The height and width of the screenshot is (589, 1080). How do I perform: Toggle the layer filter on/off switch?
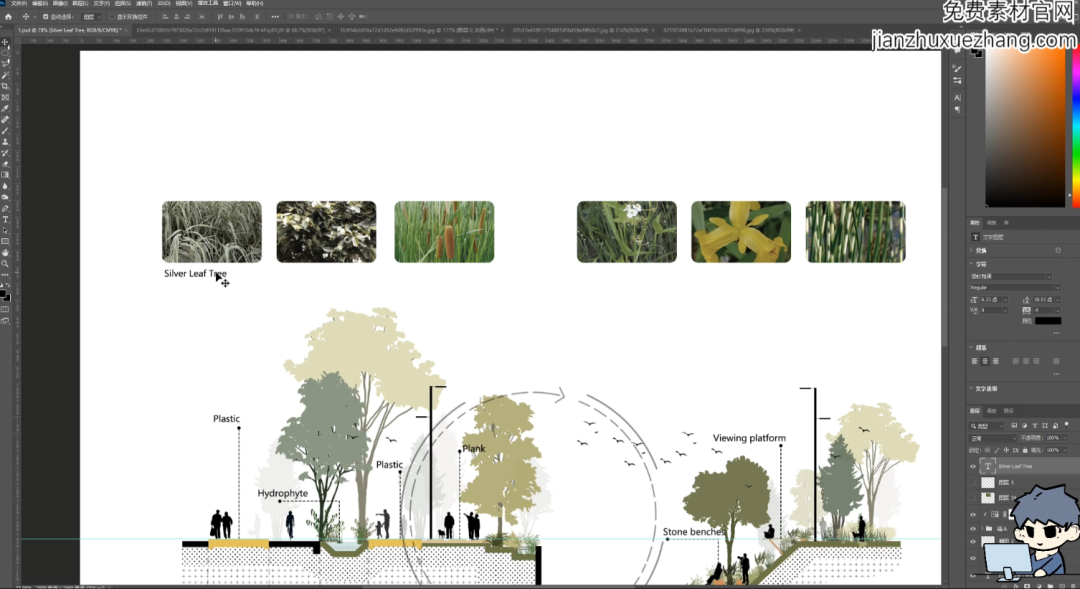[x=1067, y=424]
